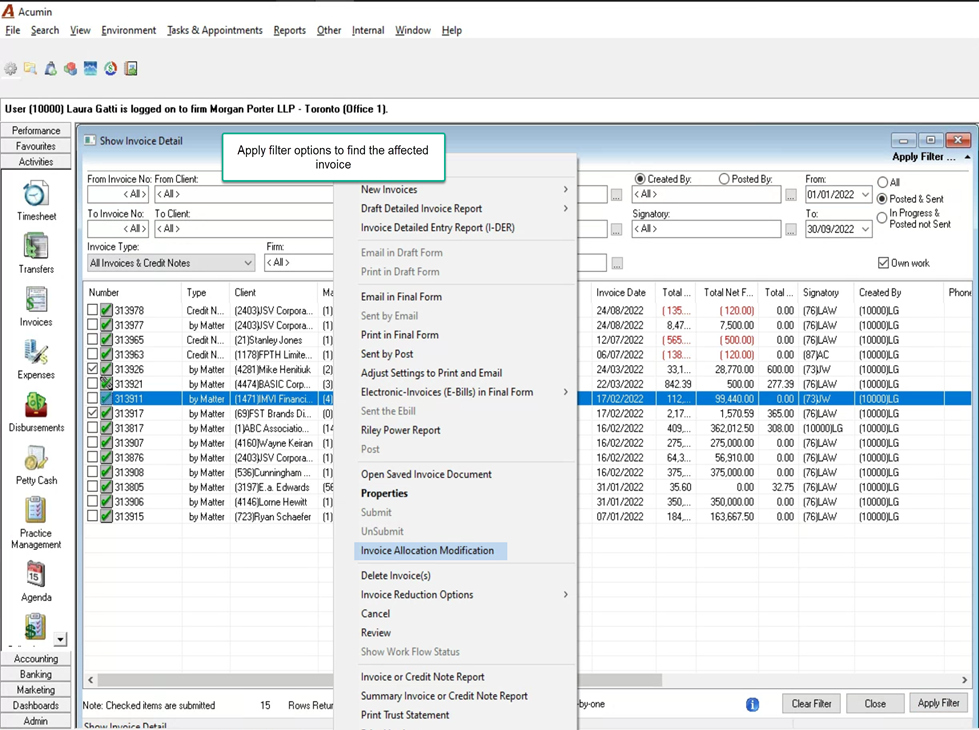Open Transfers in the sidebar
The height and width of the screenshot is (730, 979).
(x=36, y=253)
